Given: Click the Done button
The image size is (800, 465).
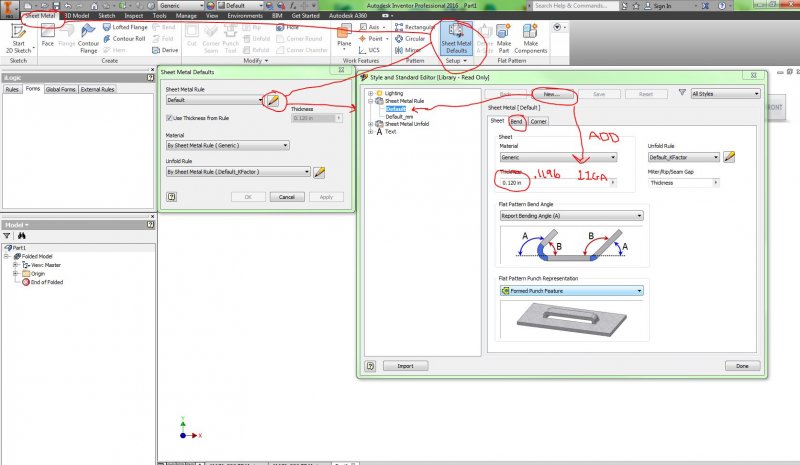Looking at the screenshot, I should (x=742, y=366).
